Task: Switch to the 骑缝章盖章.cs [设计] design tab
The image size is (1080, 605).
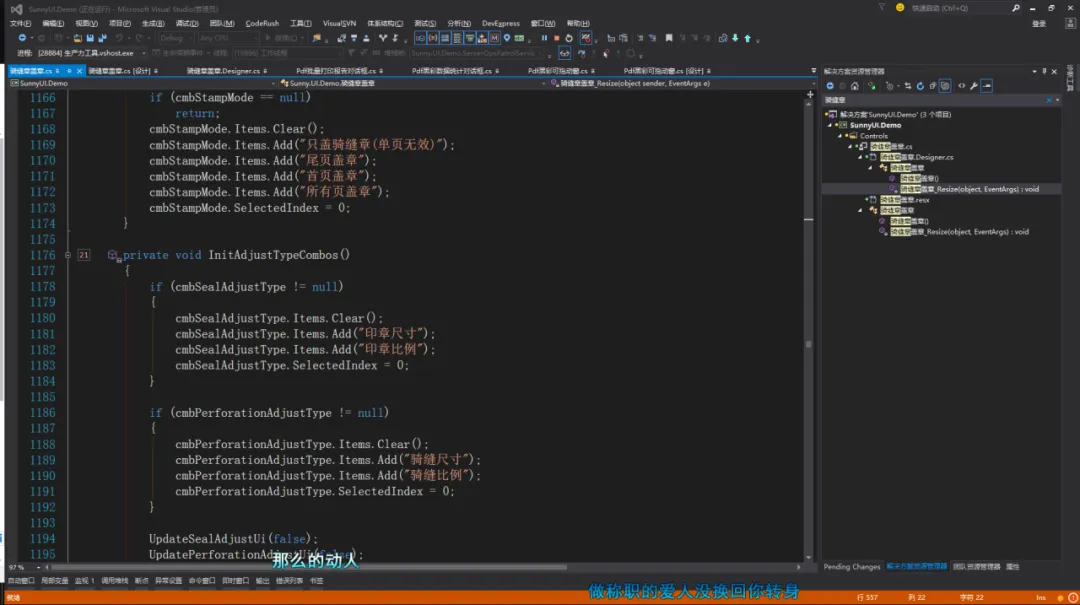Action: pos(123,71)
